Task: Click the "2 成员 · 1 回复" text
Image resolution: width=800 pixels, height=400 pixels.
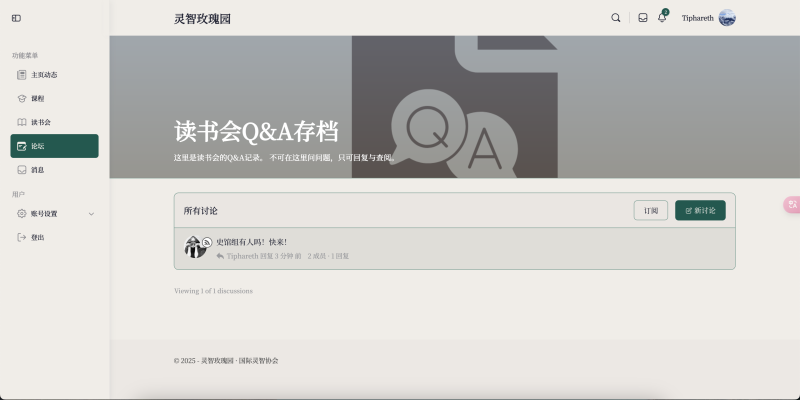Action: (x=328, y=256)
